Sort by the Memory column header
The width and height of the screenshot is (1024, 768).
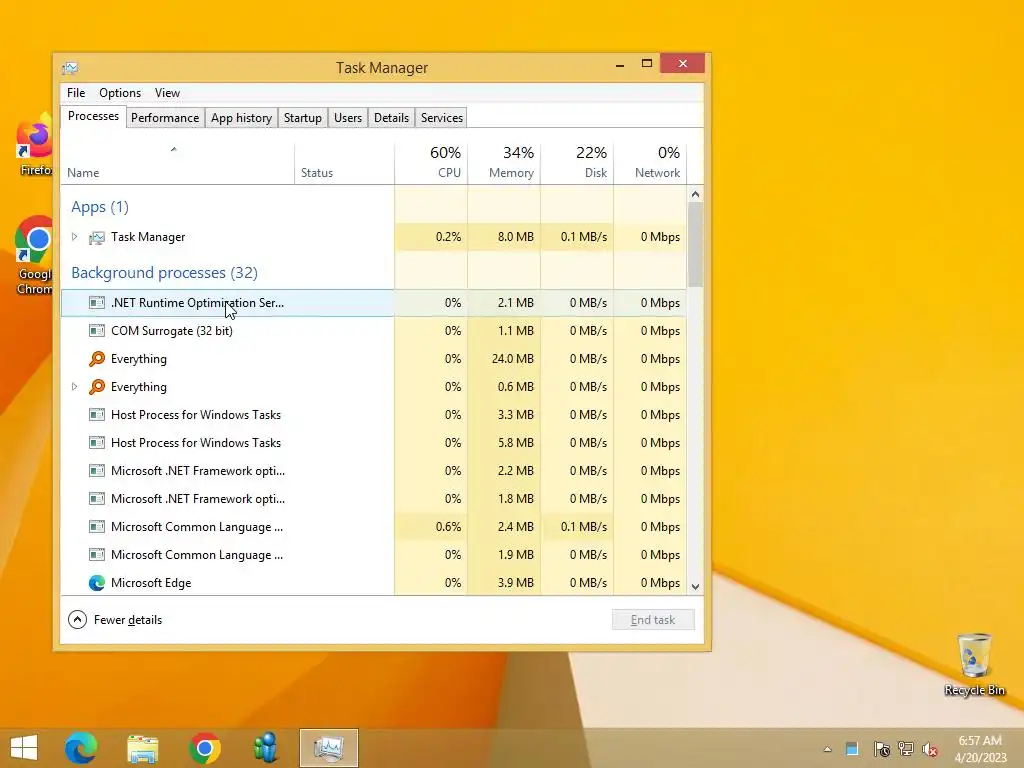[x=504, y=162]
